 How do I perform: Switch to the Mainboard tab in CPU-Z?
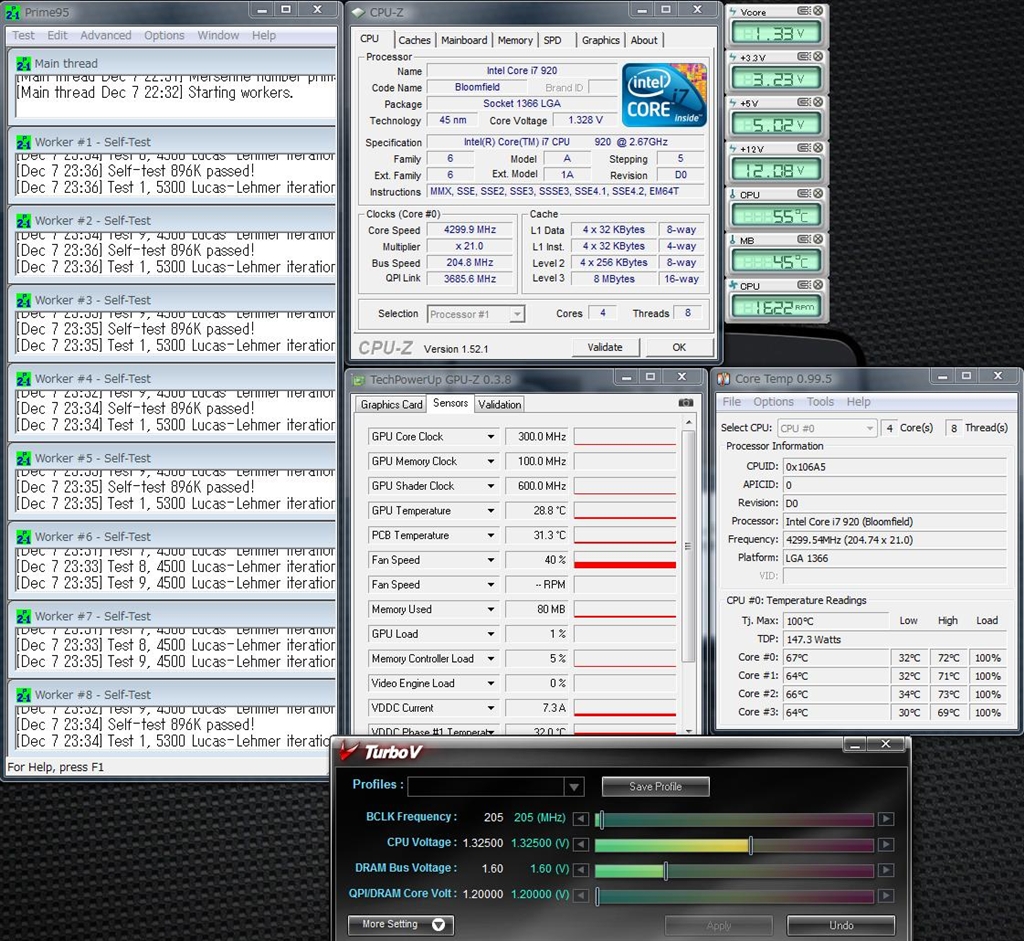point(464,40)
